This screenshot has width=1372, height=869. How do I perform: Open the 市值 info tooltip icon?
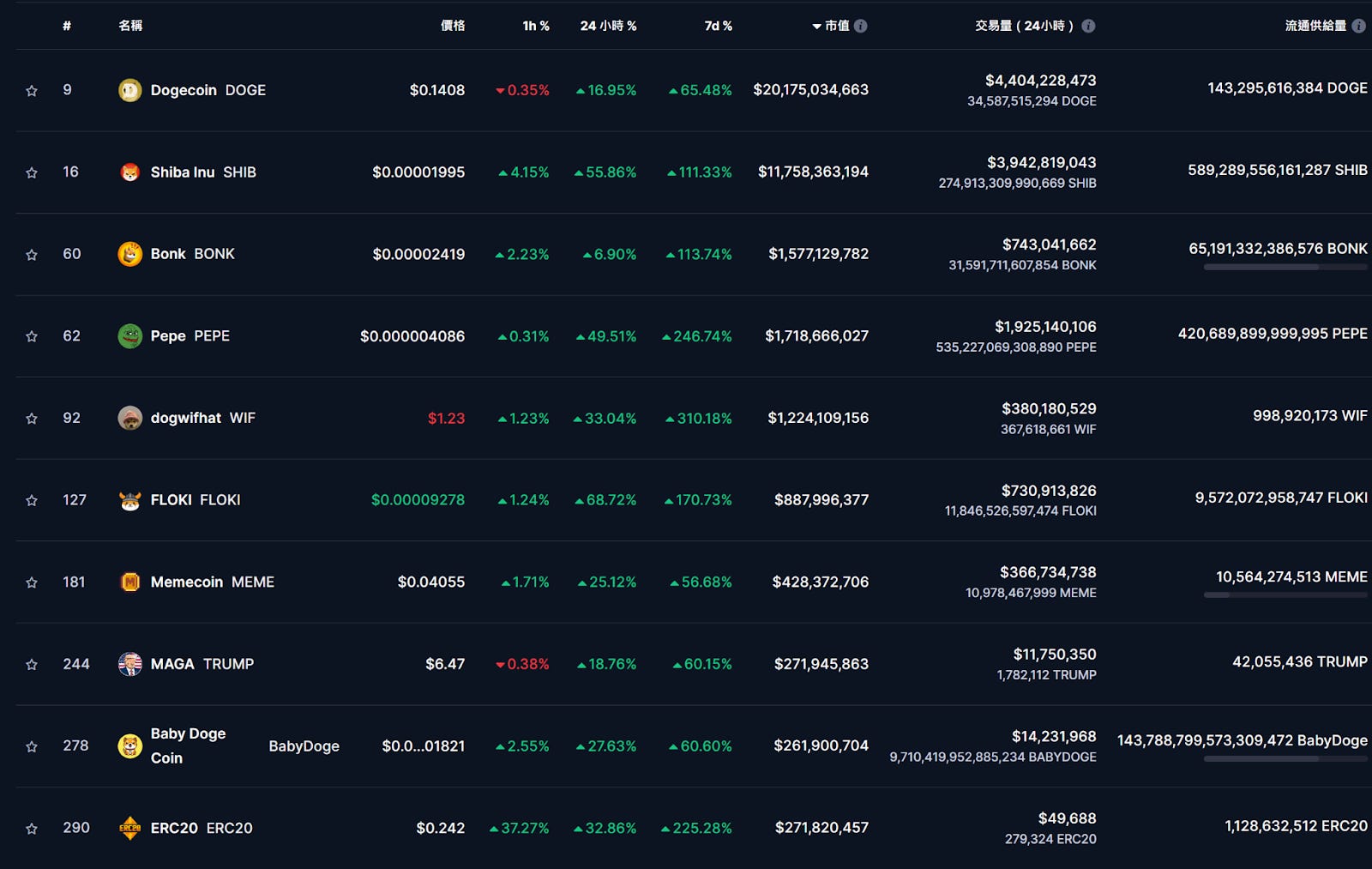[x=861, y=26]
